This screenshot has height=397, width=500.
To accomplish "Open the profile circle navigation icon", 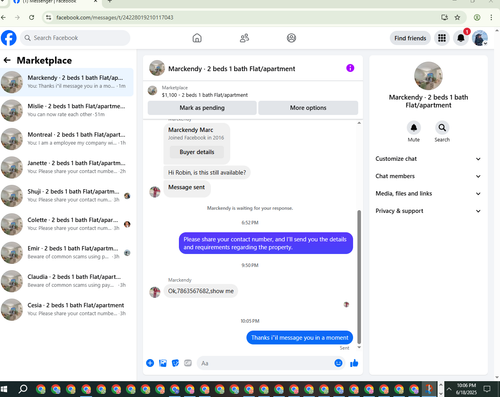I will (291, 38).
